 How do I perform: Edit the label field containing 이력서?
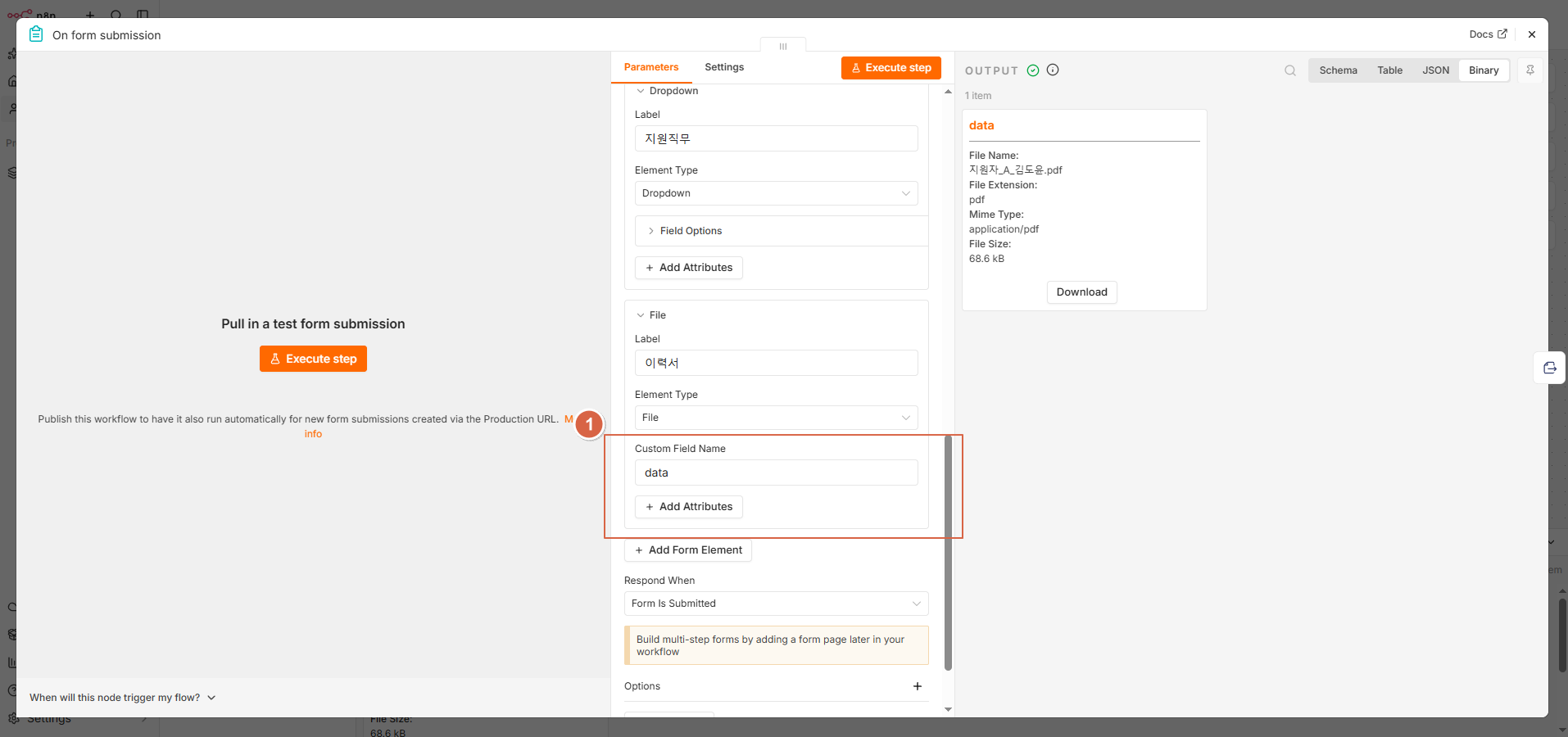(x=776, y=363)
